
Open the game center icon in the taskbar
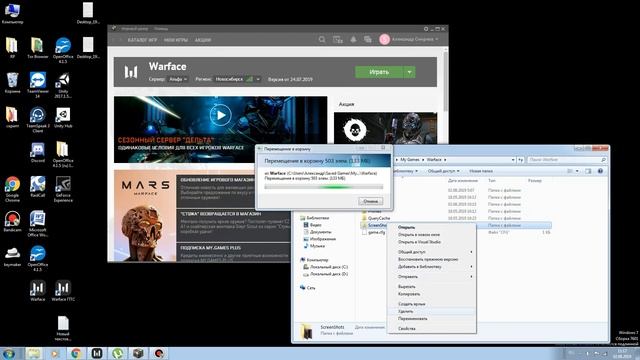pos(97,353)
